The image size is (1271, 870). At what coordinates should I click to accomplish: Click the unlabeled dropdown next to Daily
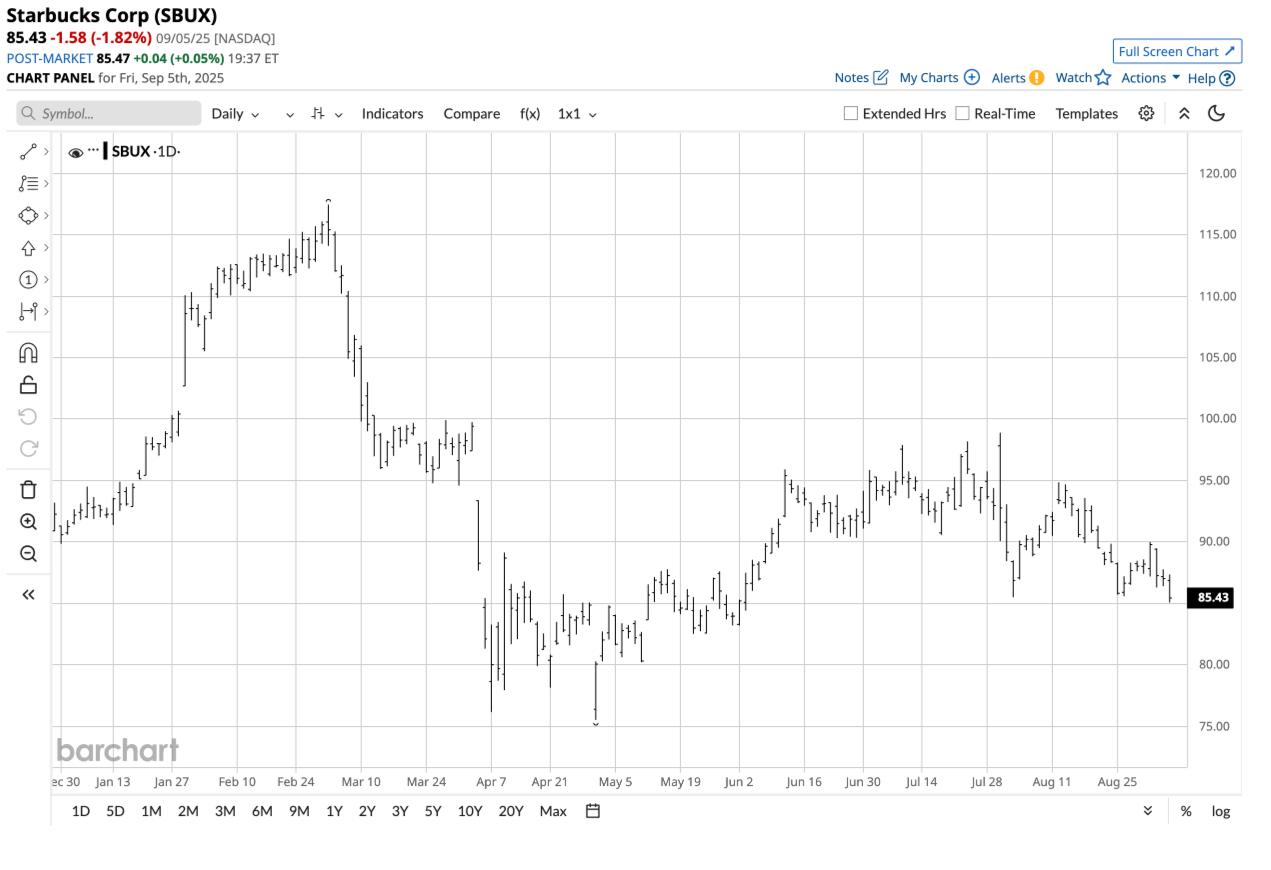coord(290,114)
